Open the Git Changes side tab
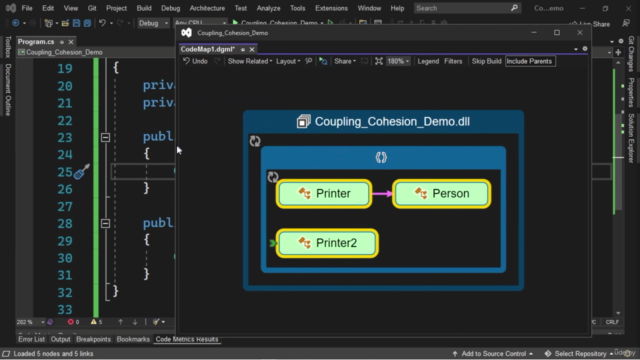The image size is (640, 360). coord(631,53)
